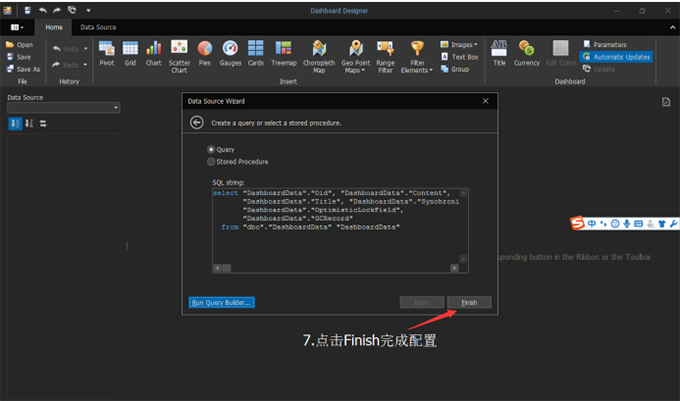Switch to the Data Source ribbon tab
The height and width of the screenshot is (401, 680).
(x=97, y=28)
